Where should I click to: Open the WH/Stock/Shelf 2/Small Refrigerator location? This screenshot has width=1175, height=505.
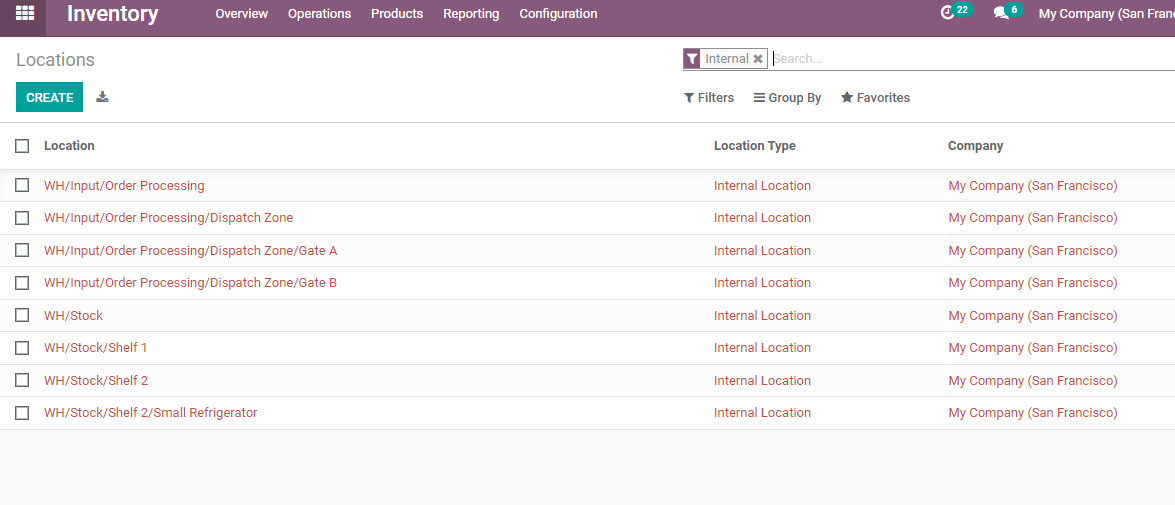pos(150,413)
